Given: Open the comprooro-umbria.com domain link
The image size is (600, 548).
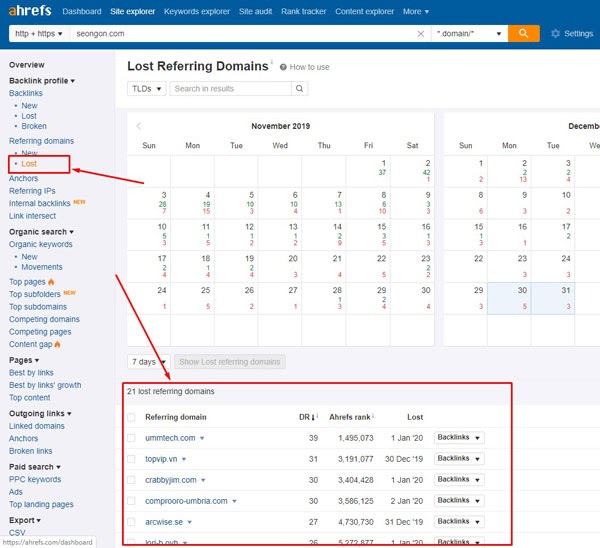Looking at the screenshot, I should (x=186, y=501).
